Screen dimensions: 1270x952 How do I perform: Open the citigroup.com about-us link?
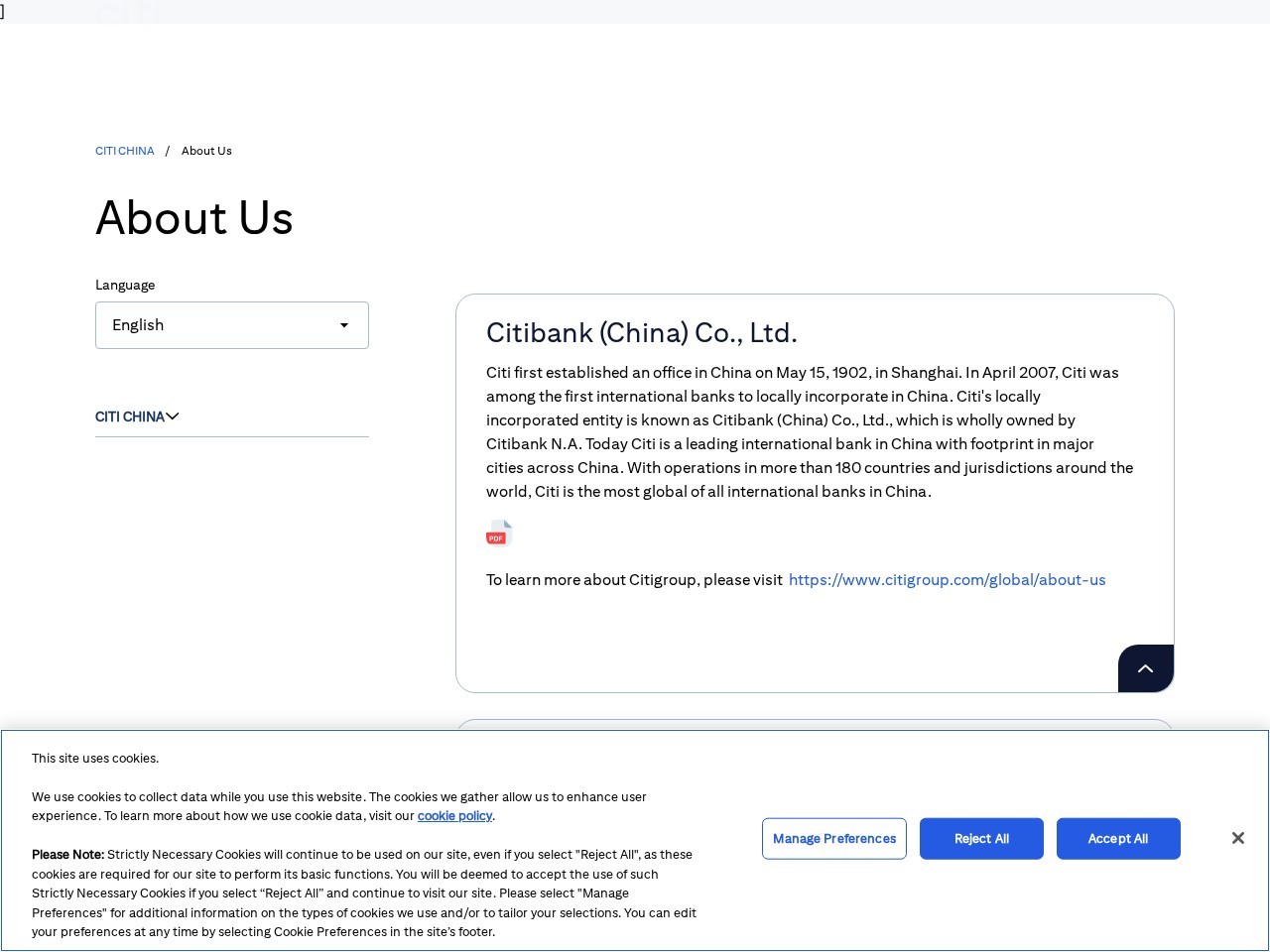click(947, 580)
